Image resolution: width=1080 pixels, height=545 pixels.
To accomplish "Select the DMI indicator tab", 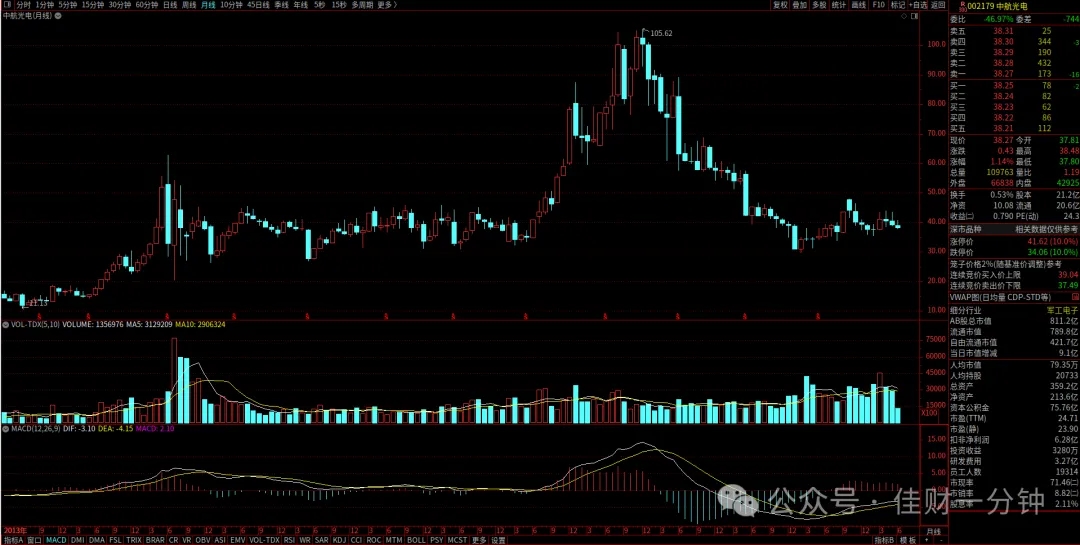I will (77, 540).
